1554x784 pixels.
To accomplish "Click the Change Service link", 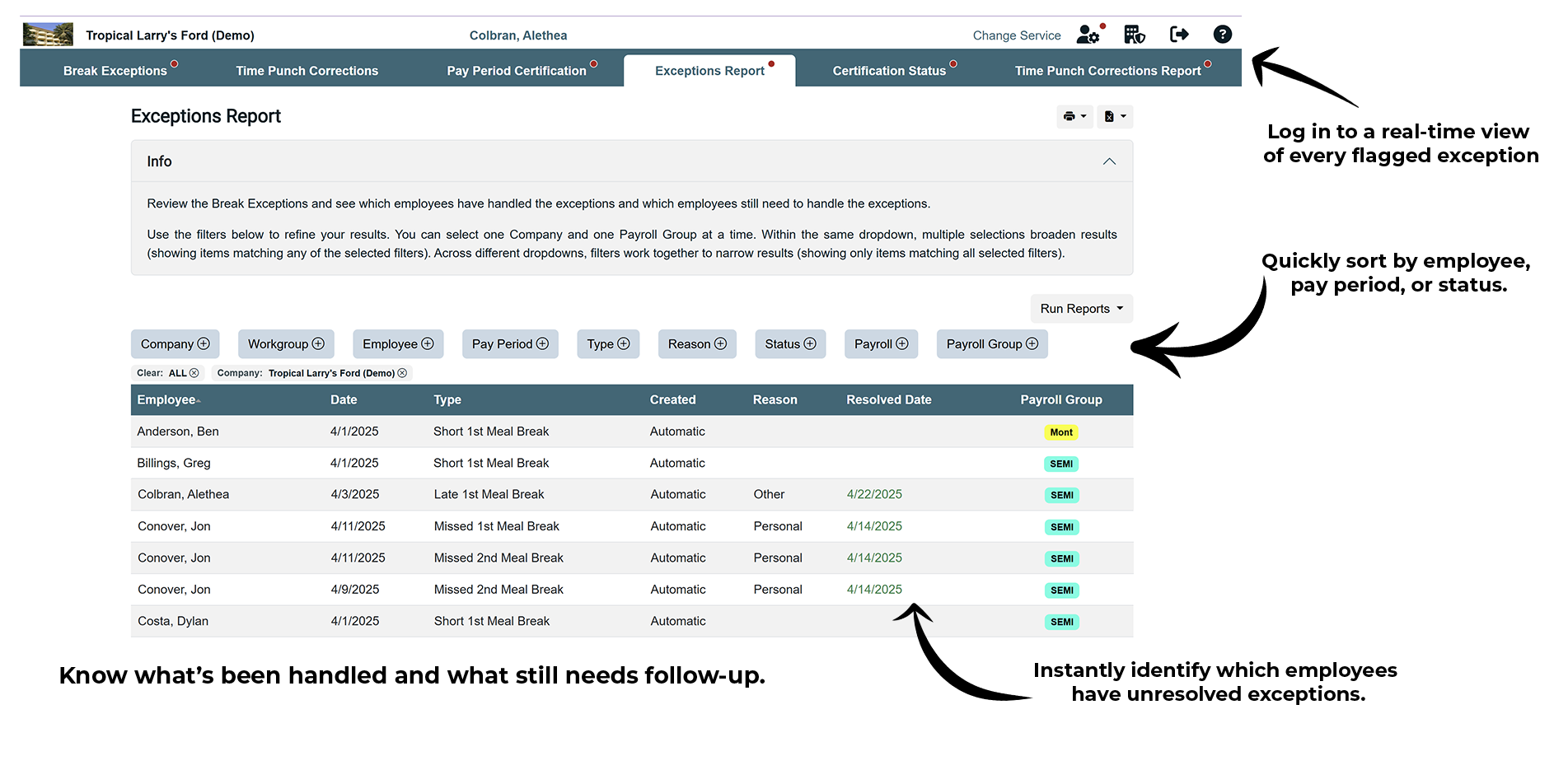I will click(1016, 35).
